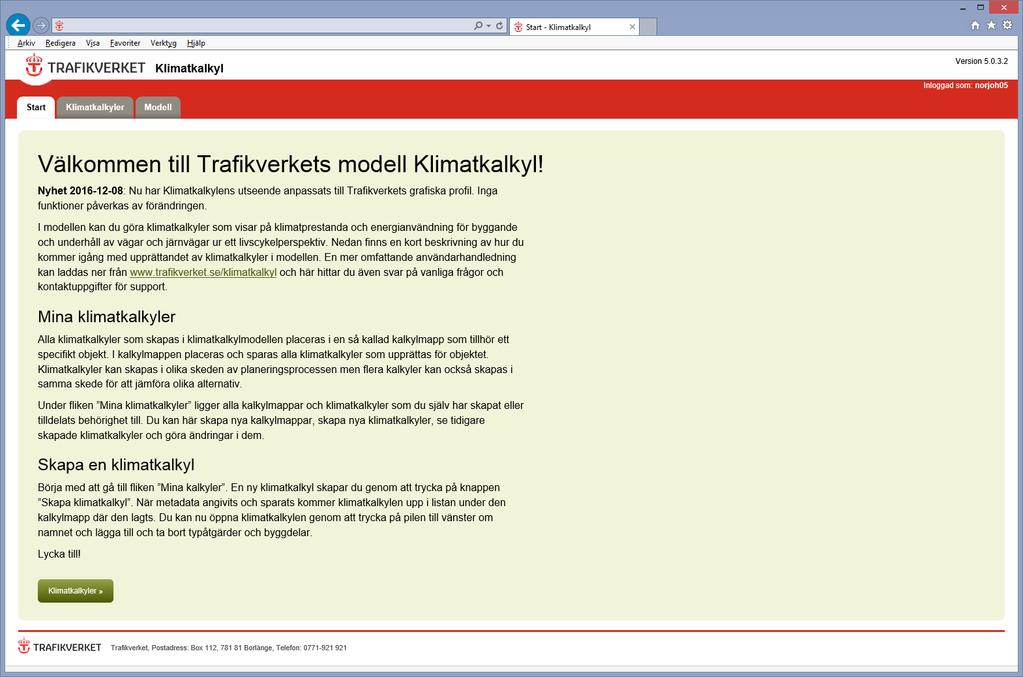Close the browser window

[1003, 7]
